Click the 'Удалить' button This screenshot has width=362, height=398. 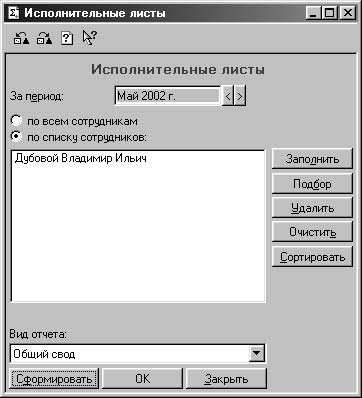click(x=312, y=208)
